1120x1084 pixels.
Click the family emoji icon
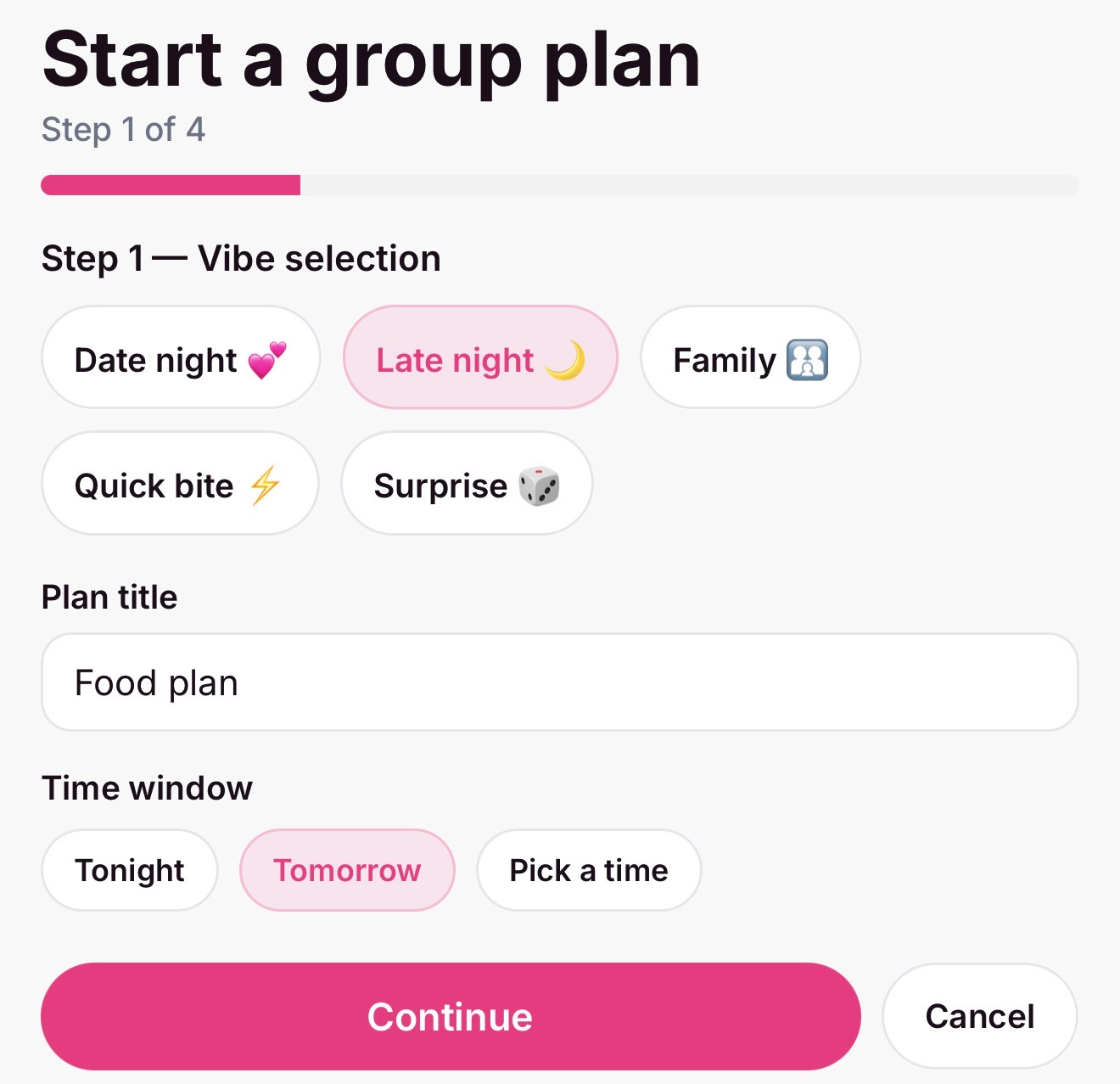tap(807, 360)
